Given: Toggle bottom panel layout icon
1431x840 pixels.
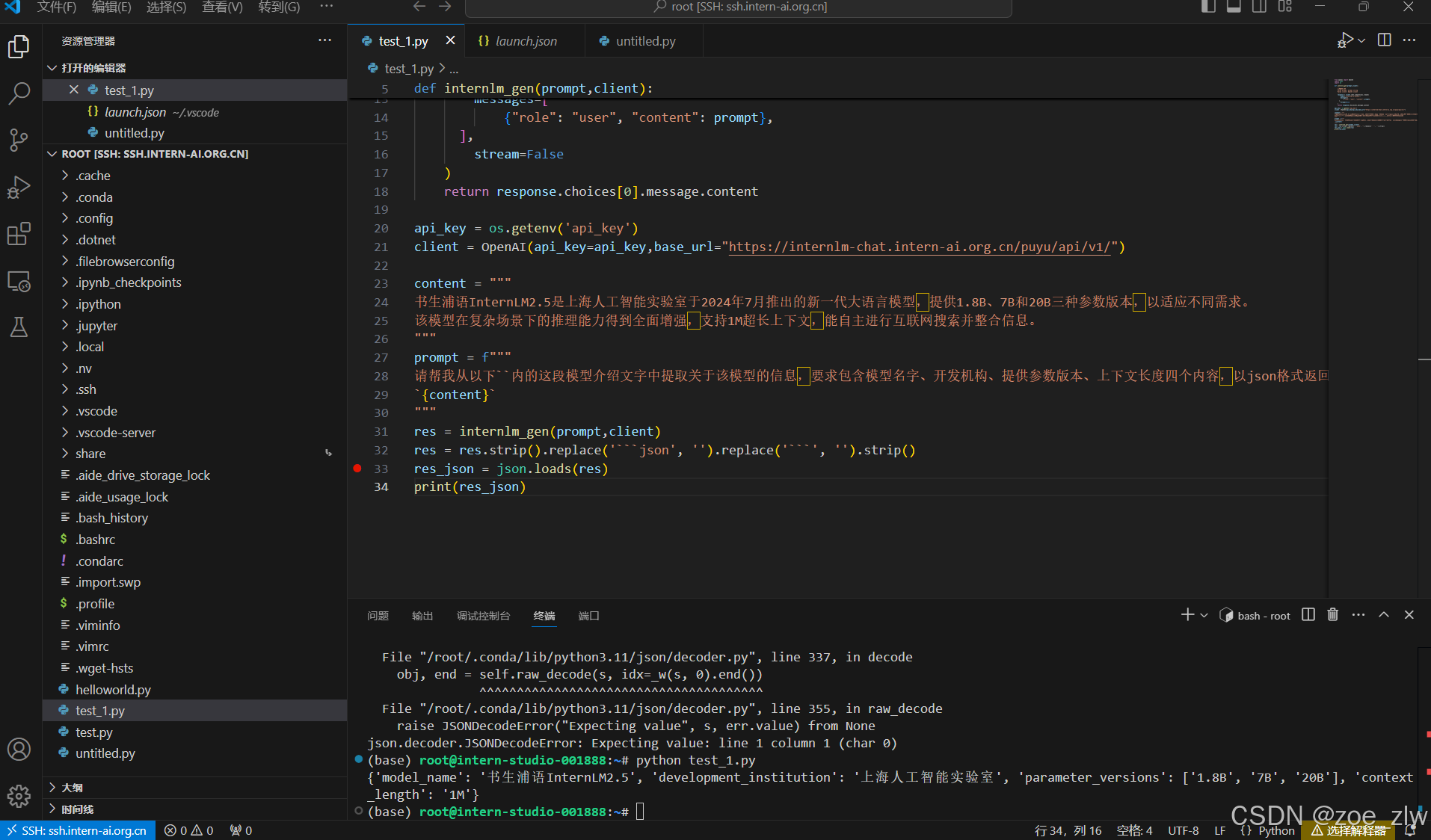Looking at the screenshot, I should pyautogui.click(x=1234, y=7).
